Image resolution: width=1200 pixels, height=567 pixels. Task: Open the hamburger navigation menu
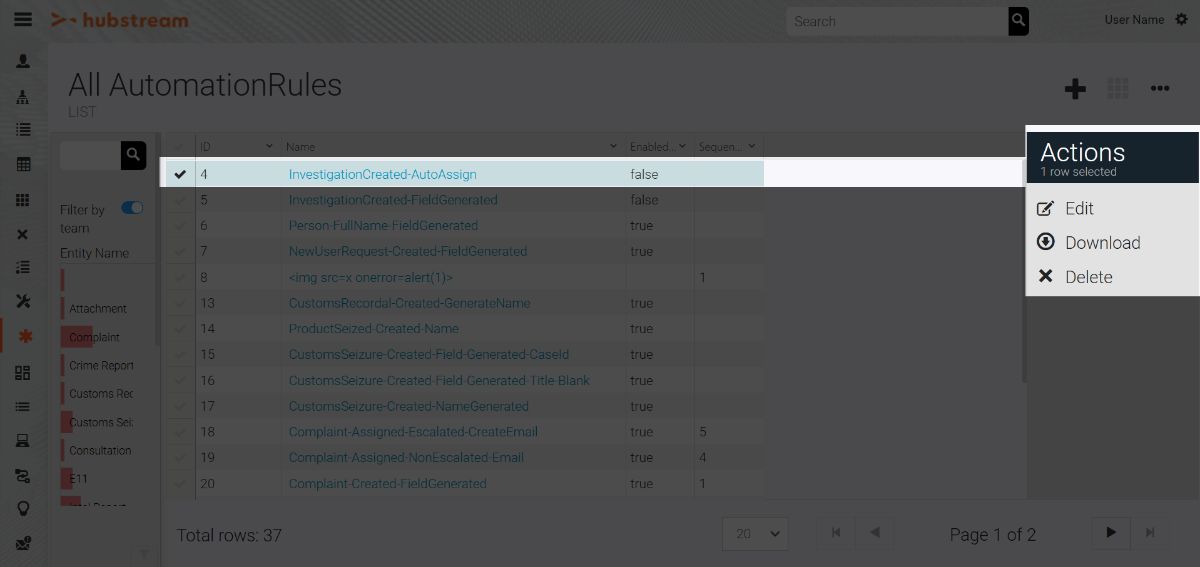click(22, 20)
